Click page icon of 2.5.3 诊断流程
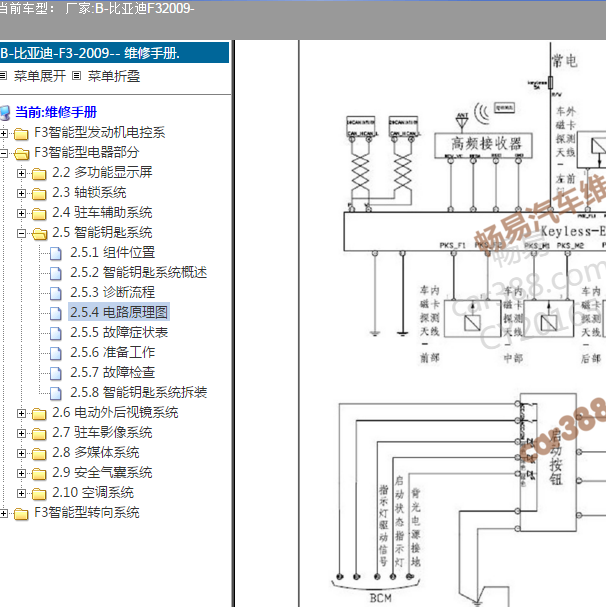 point(56,293)
